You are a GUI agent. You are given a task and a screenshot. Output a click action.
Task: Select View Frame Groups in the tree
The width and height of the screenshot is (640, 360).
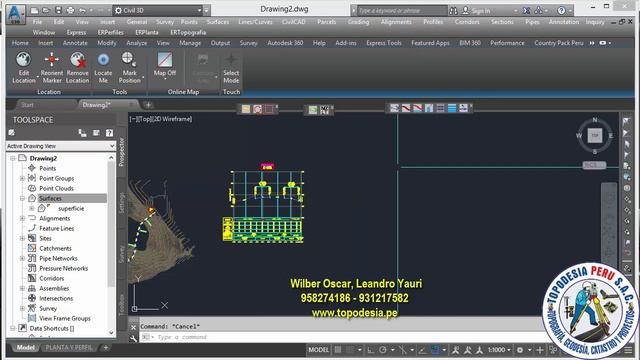(x=65, y=318)
